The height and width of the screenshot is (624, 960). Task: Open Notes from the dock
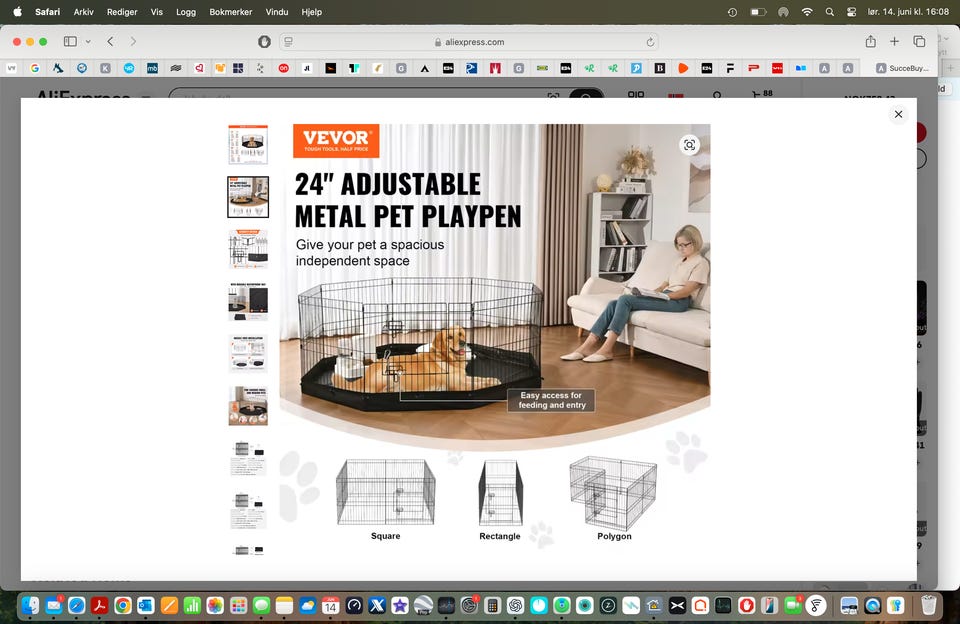point(284,606)
